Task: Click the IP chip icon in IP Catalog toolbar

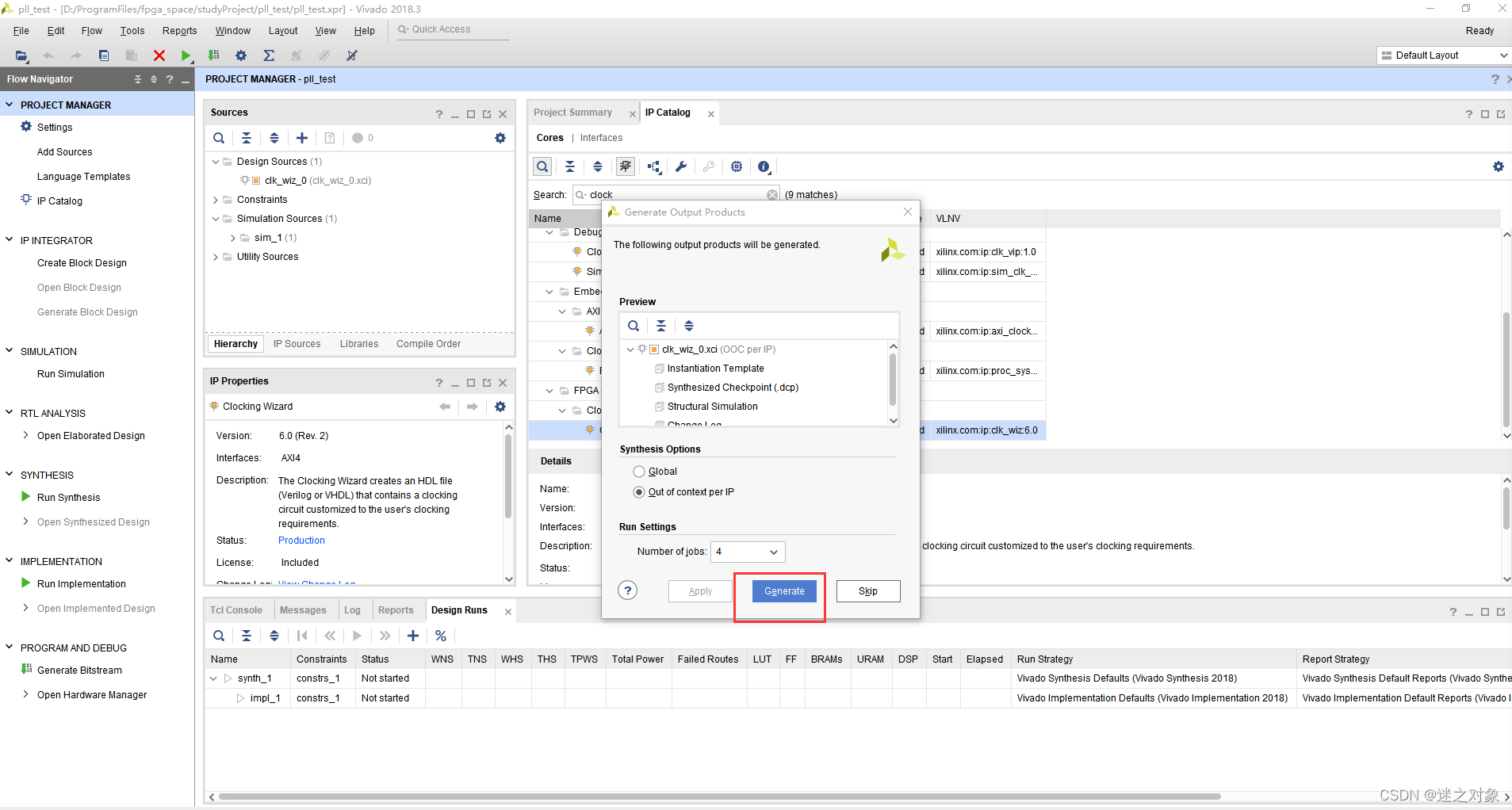Action: [737, 166]
